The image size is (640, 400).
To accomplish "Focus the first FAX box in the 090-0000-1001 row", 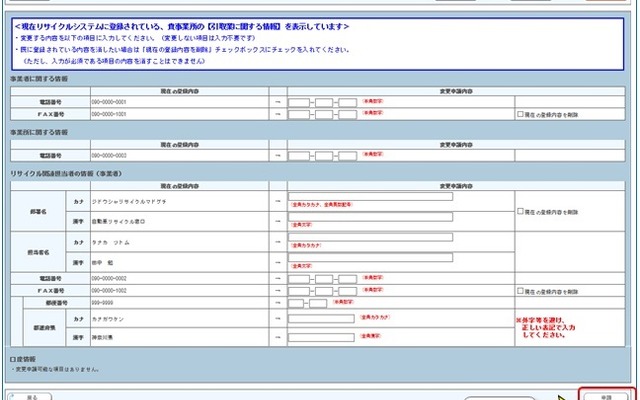I will pyautogui.click(x=299, y=114).
